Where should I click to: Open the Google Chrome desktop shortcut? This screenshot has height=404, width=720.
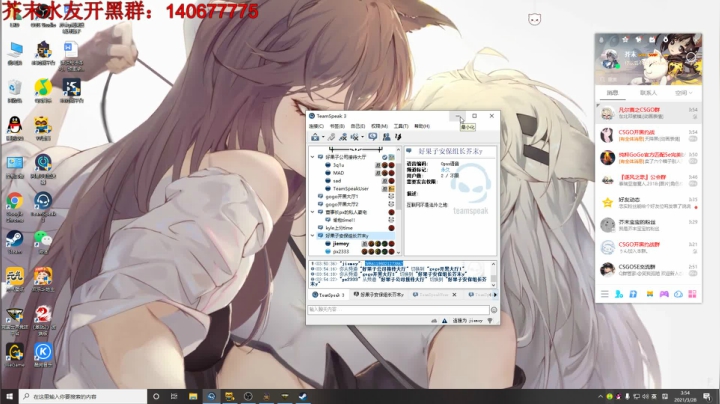coord(15,206)
